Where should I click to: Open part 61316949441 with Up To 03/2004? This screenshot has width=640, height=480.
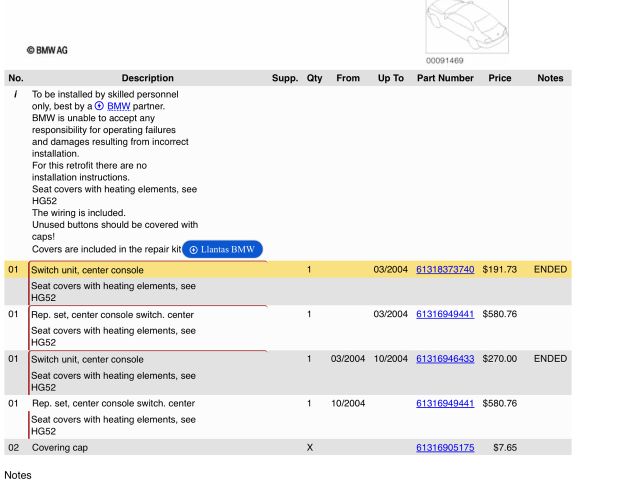click(x=445, y=315)
